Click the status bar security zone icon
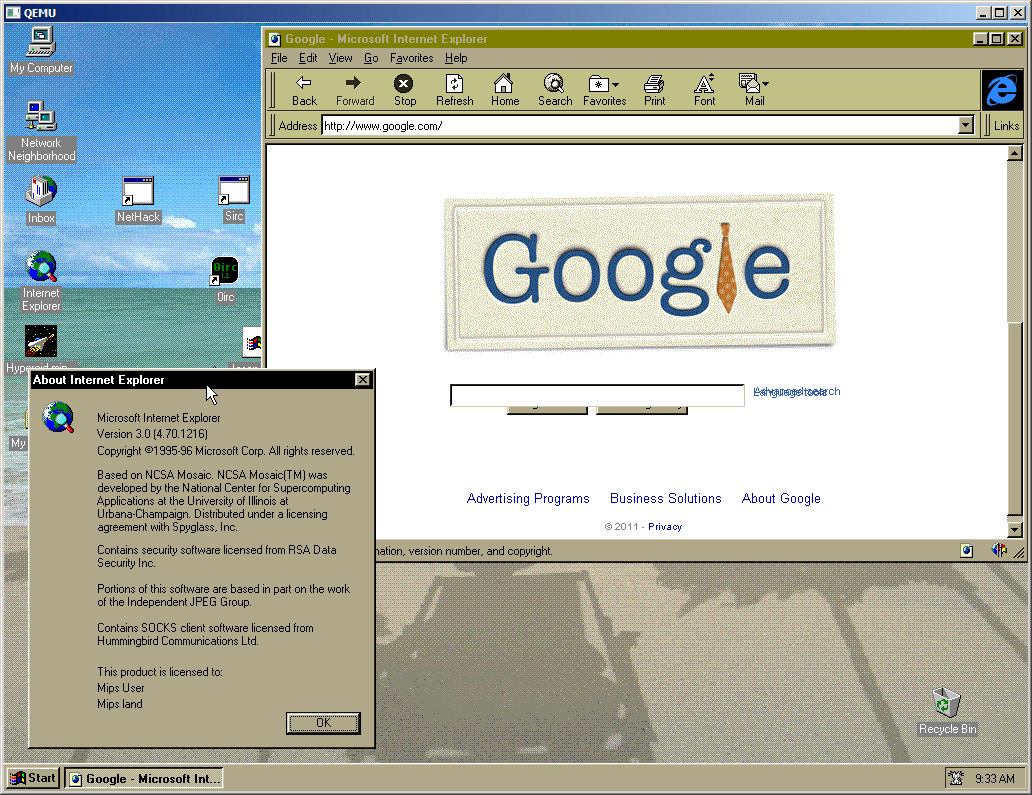Viewport: 1032px width, 795px height. point(966,550)
